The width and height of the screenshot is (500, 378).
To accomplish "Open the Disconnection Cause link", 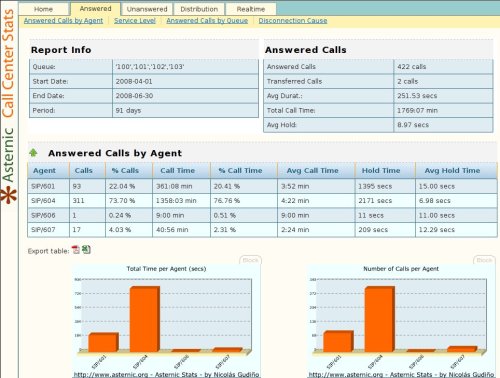I will click(293, 21).
